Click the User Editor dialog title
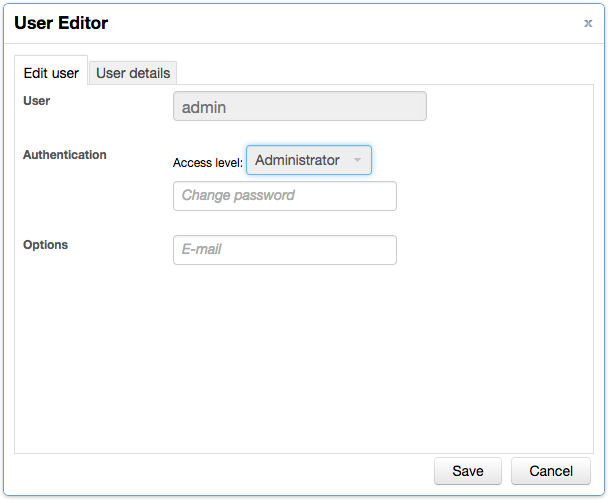The image size is (608, 500). (x=61, y=23)
